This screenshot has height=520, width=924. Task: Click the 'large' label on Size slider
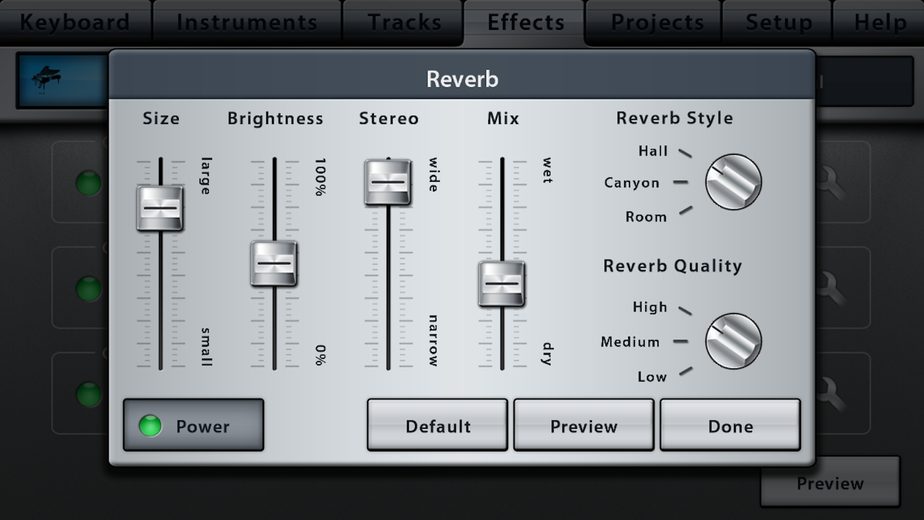tap(206, 176)
